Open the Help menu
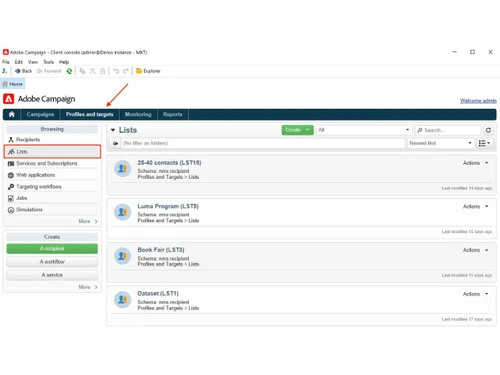Screen dimensions: 500x375 [x=64, y=62]
